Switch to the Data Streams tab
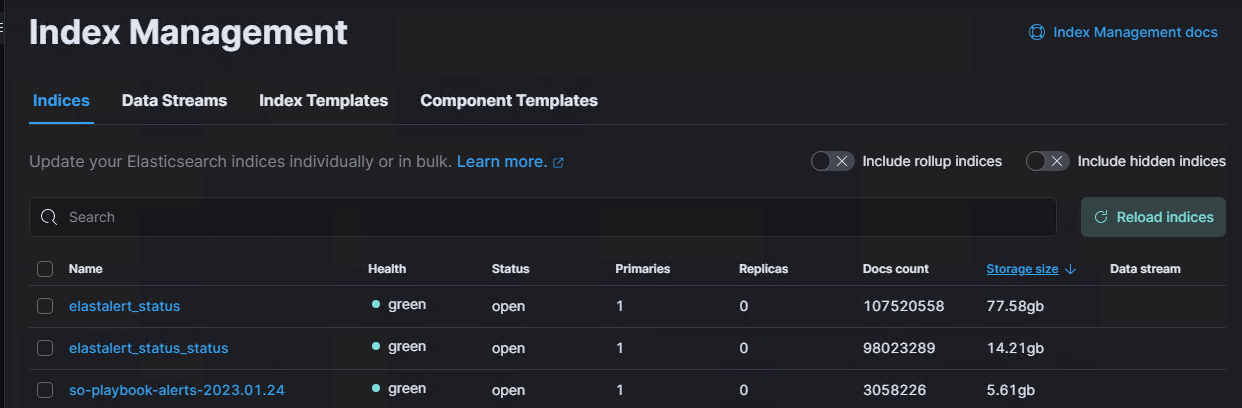1242x408 pixels. (x=174, y=100)
